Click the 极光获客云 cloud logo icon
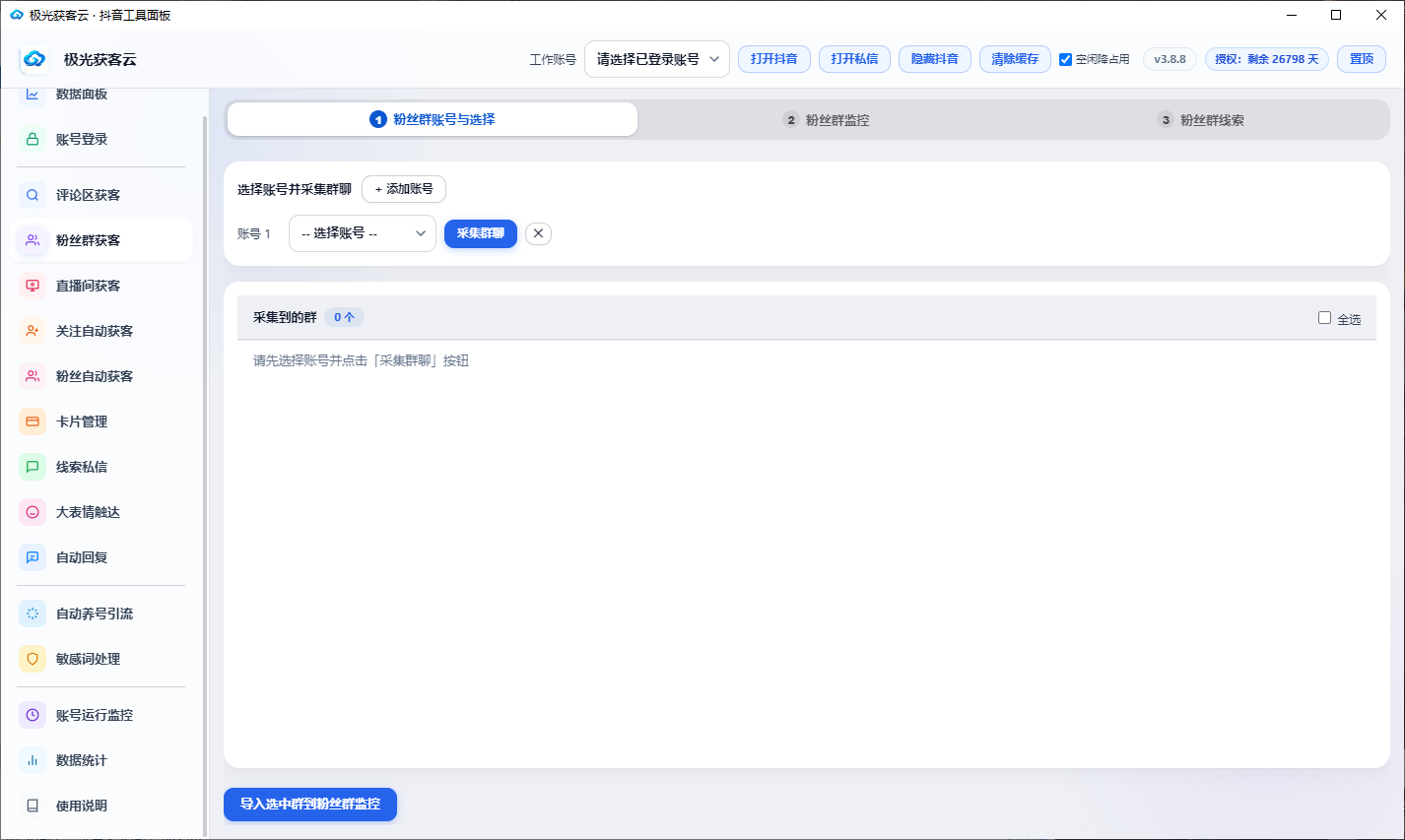The width and height of the screenshot is (1405, 840). (34, 59)
